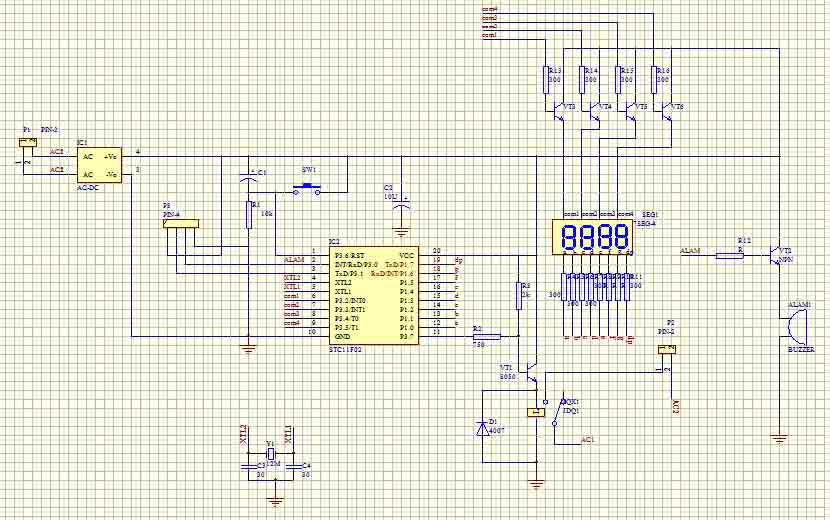Click the AC2 net label below P2

tap(675, 406)
